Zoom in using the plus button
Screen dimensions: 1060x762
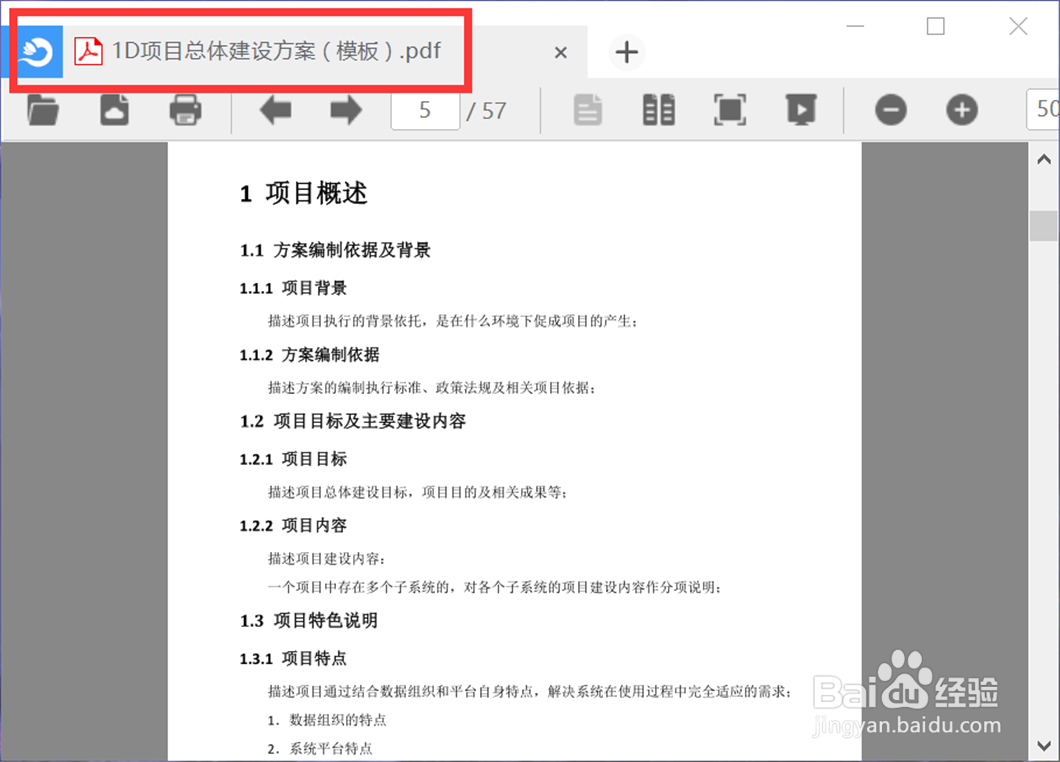961,110
